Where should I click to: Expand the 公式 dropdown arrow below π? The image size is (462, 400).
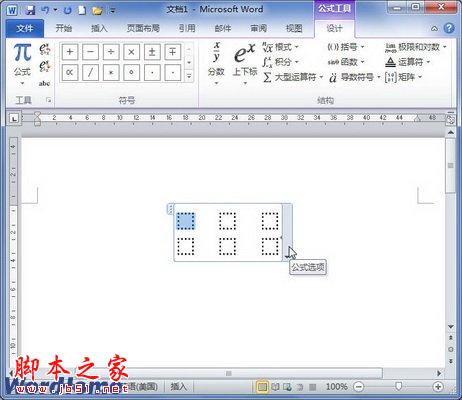tap(22, 83)
